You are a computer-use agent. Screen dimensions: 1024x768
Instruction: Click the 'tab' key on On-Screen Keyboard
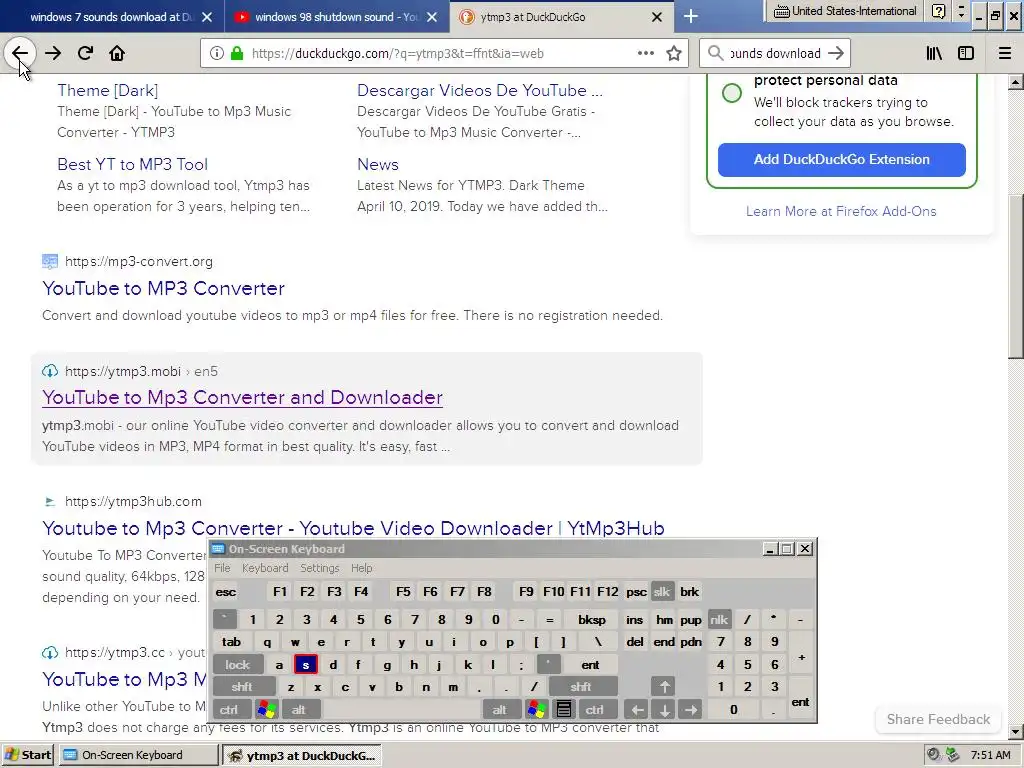click(x=231, y=642)
